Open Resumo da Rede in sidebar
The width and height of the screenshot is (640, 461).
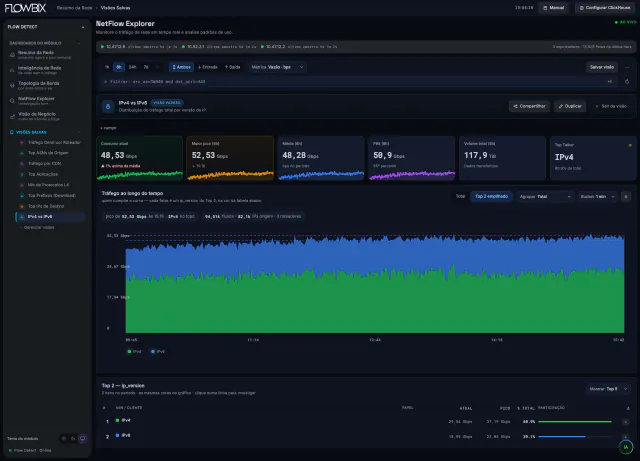pos(46,55)
